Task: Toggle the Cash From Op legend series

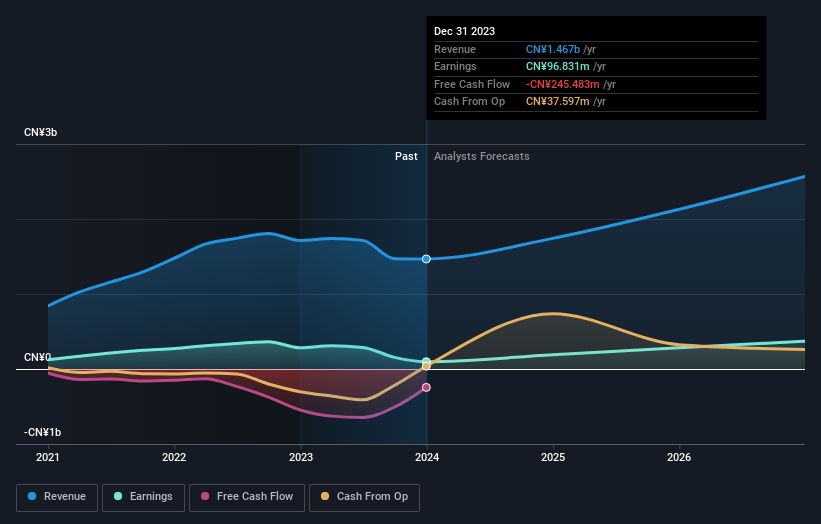Action: [364, 497]
